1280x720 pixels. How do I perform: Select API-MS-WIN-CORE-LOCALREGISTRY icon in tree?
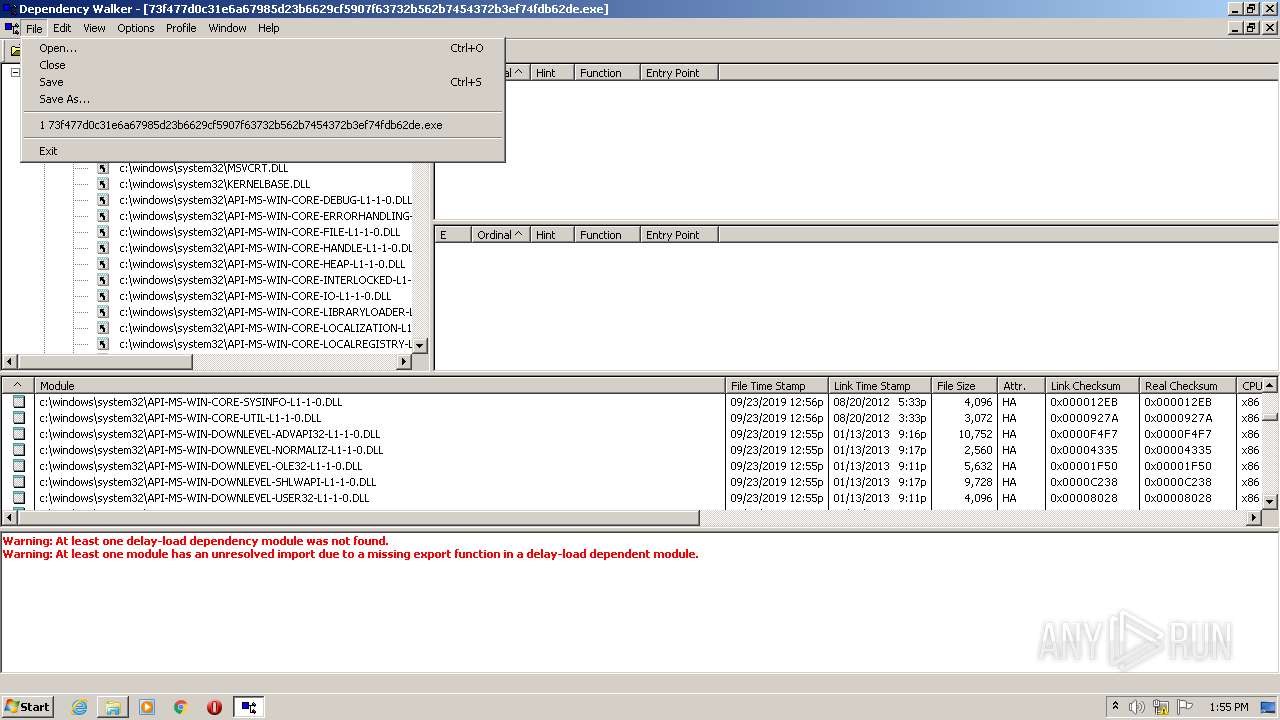pyautogui.click(x=103, y=344)
